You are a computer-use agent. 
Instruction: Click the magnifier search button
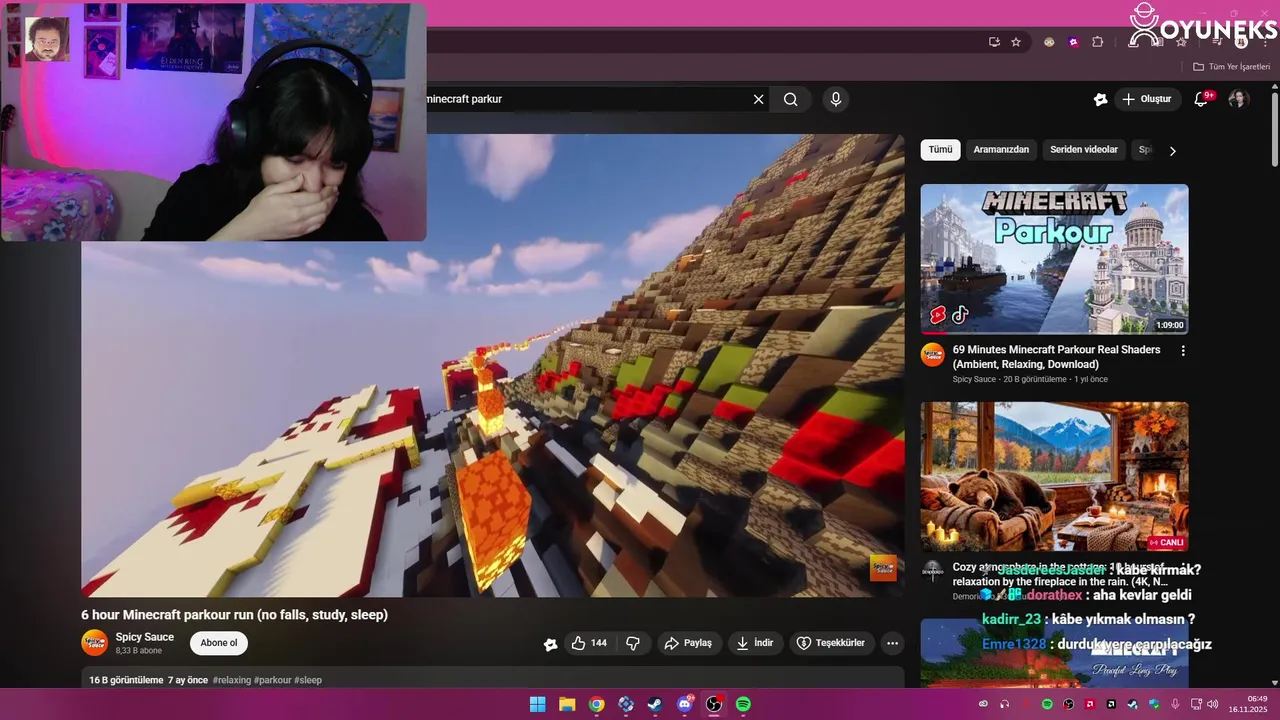coord(791,99)
